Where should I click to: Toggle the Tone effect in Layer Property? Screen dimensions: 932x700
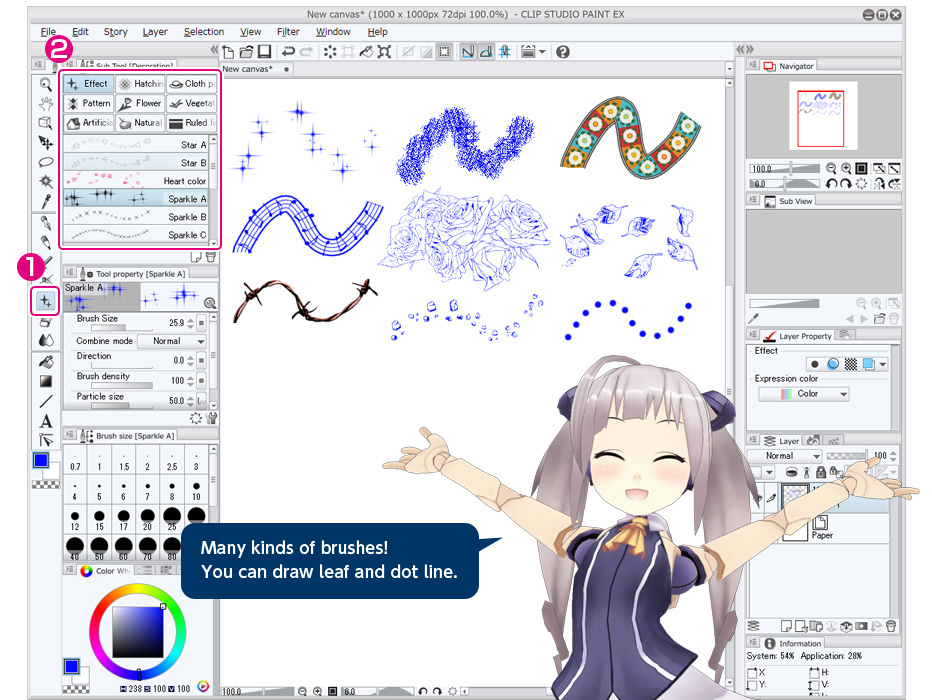tap(851, 364)
